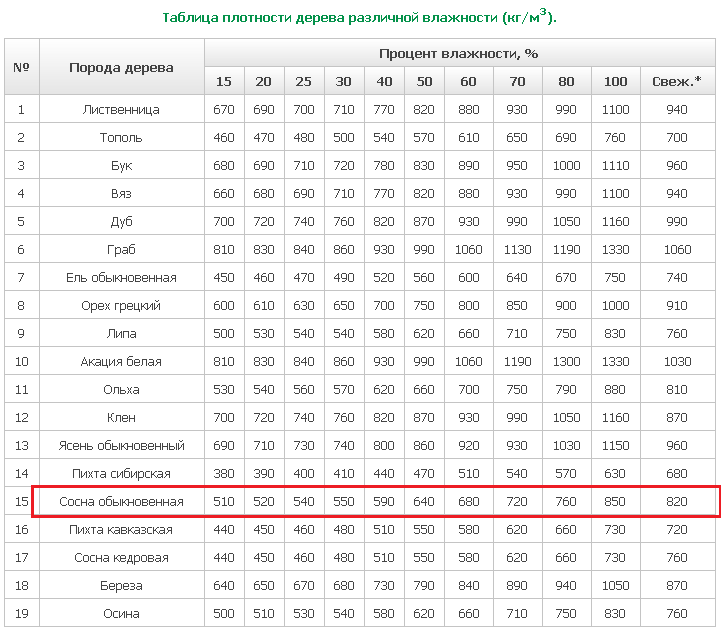
Task: Click the 'Ясень обыкновенный' cell
Action: tap(122, 445)
